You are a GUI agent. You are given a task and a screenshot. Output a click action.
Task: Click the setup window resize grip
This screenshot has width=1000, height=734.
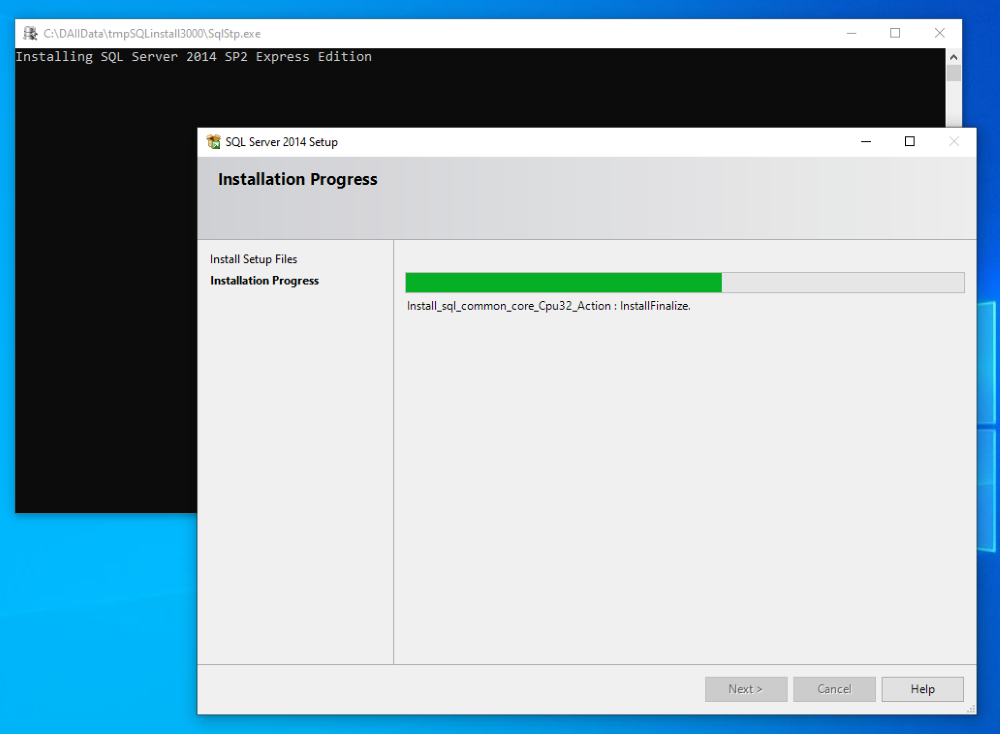pyautogui.click(x=971, y=709)
